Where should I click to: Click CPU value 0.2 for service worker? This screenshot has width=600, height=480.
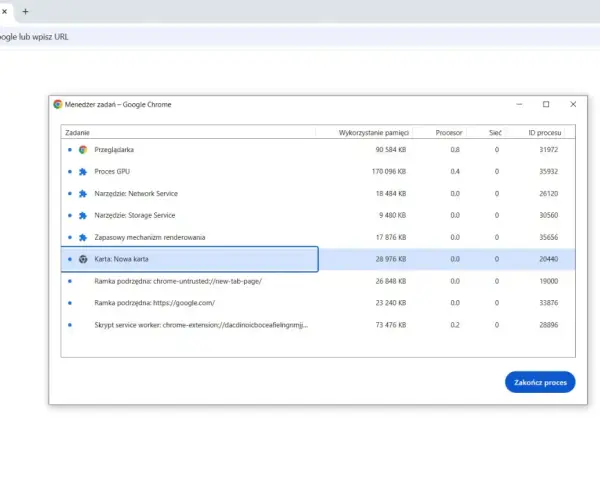(x=455, y=325)
